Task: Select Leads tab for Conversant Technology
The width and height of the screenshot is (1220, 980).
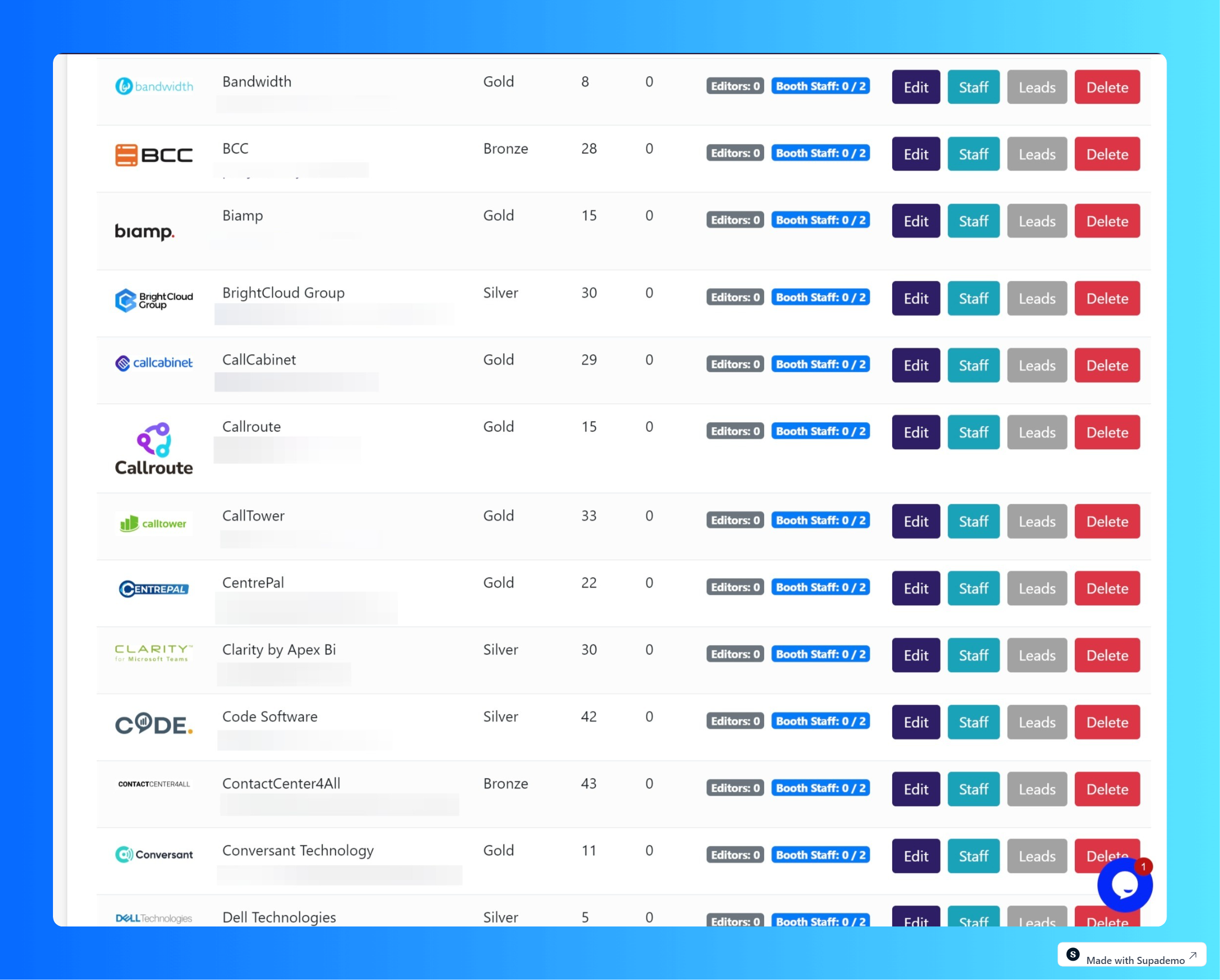Action: click(1037, 854)
